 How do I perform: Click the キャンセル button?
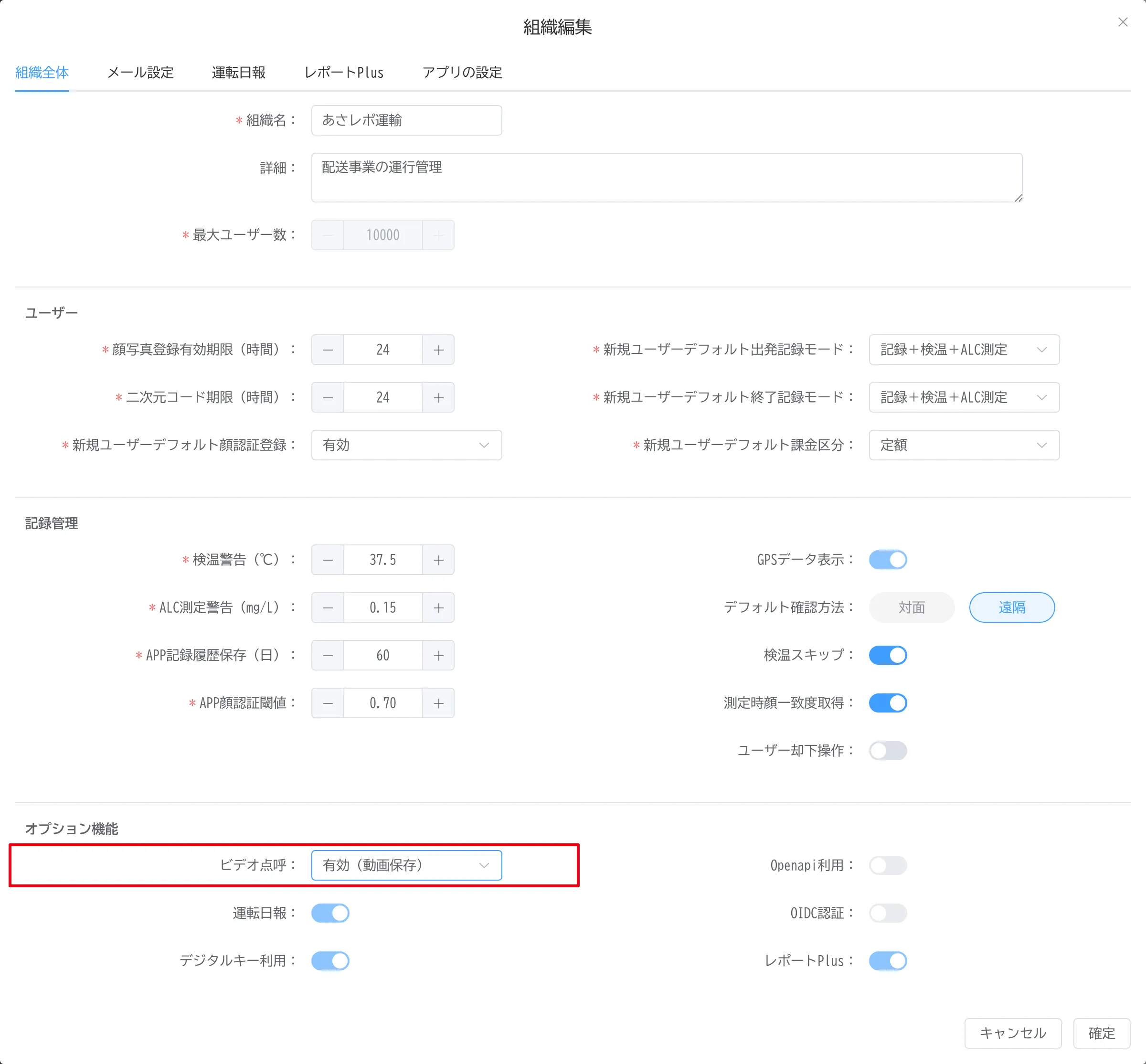point(1013,1033)
